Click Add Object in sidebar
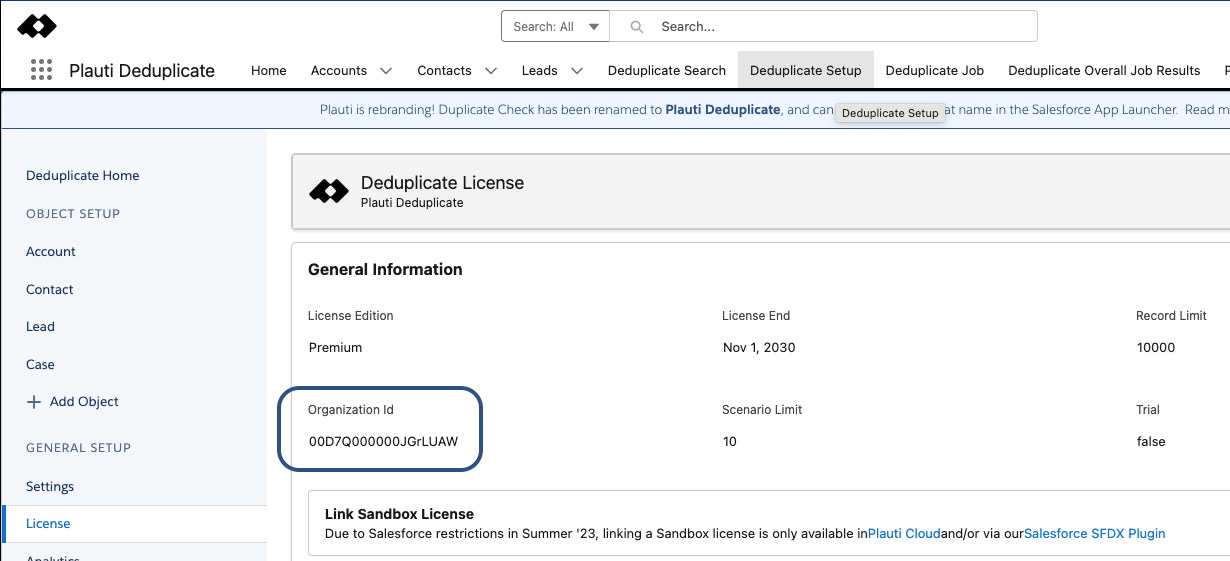The image size is (1230, 561). point(84,402)
